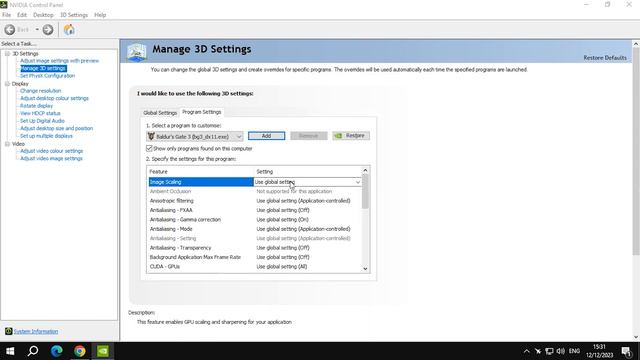Select the Anisotropic filtering row
The width and height of the screenshot is (640, 360).
click(x=255, y=201)
